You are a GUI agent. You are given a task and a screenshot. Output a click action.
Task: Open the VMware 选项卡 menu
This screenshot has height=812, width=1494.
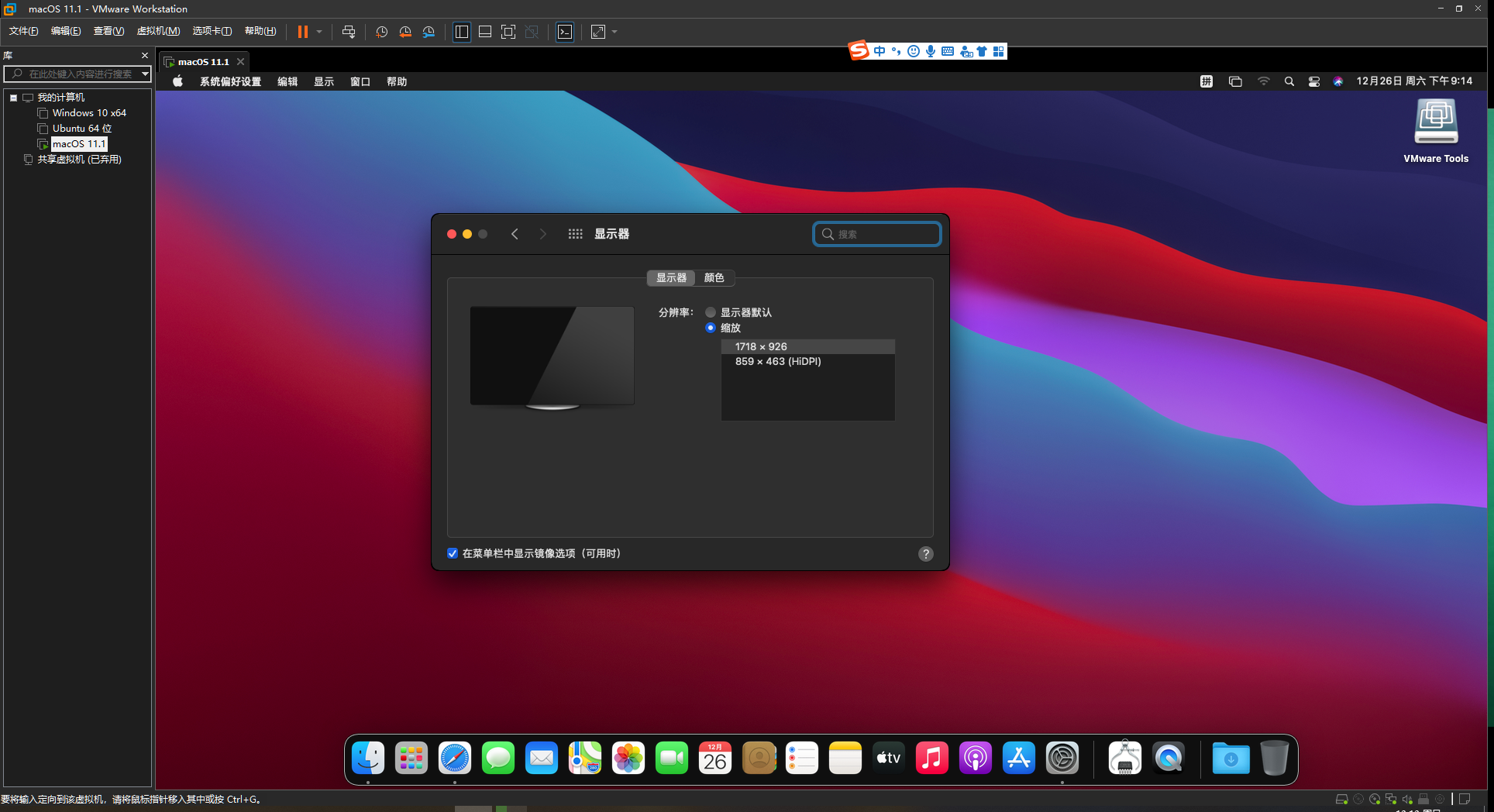(212, 31)
